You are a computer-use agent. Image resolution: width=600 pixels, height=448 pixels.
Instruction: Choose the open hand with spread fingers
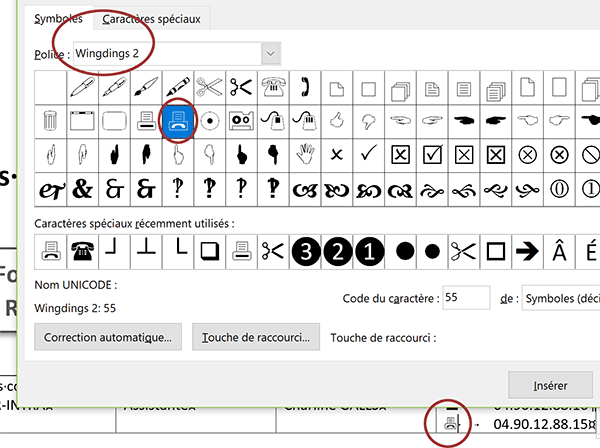click(305, 155)
